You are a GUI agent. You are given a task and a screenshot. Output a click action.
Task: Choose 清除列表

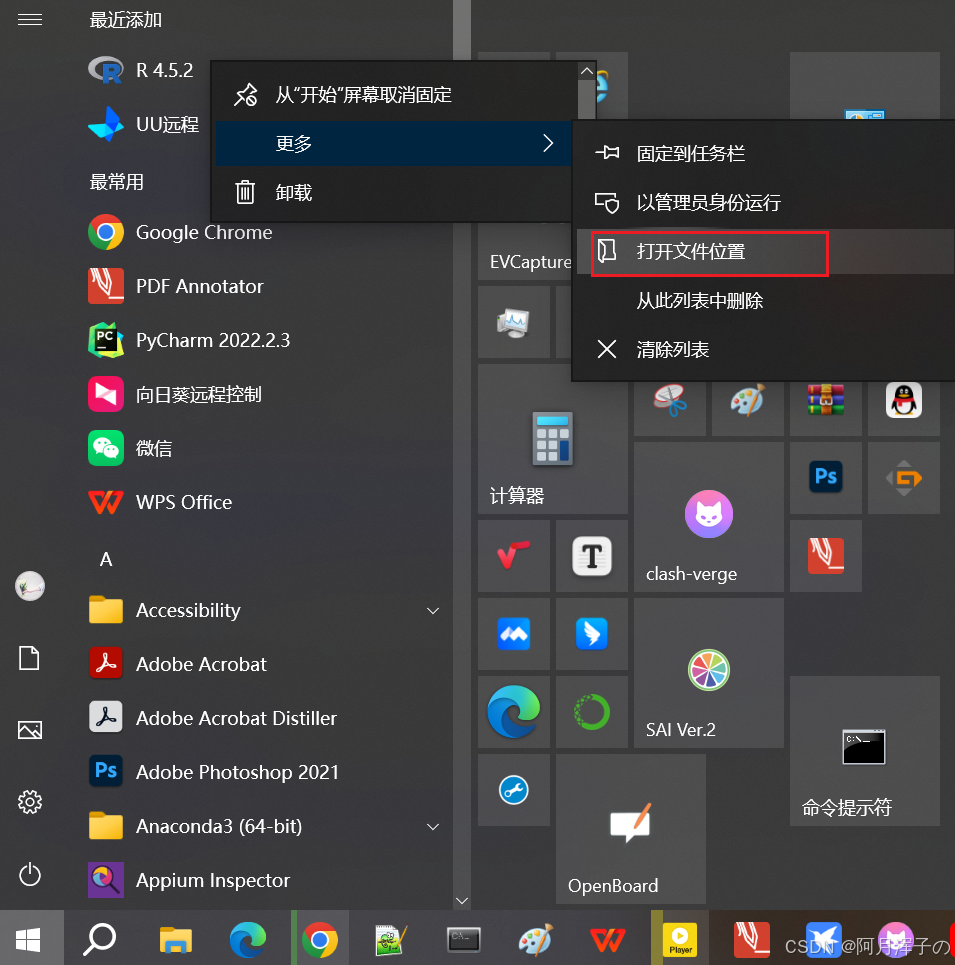[x=766, y=350]
